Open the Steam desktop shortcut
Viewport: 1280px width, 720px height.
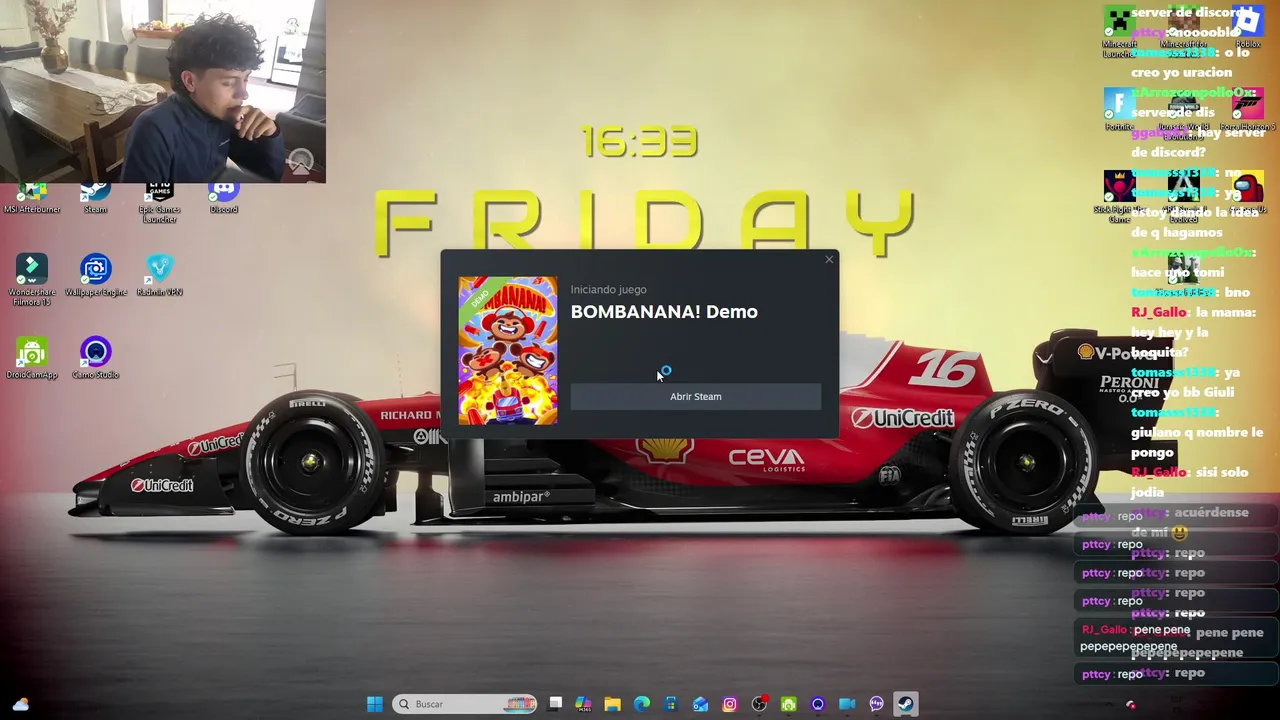pyautogui.click(x=95, y=198)
